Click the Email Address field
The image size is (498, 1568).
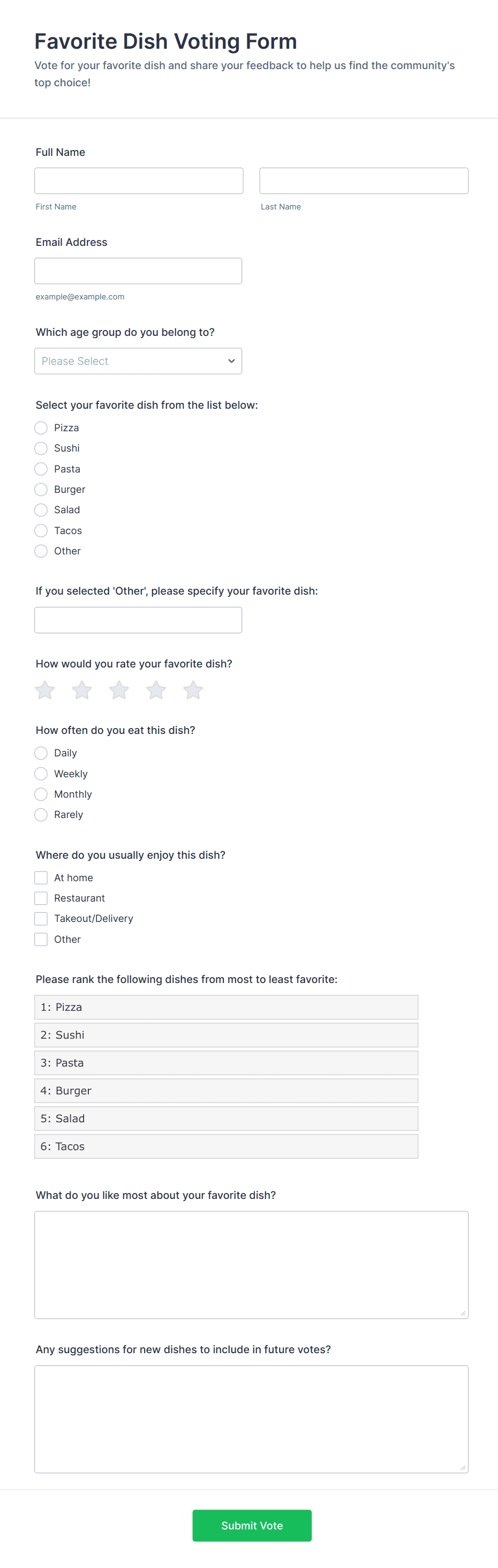pyautogui.click(x=138, y=271)
